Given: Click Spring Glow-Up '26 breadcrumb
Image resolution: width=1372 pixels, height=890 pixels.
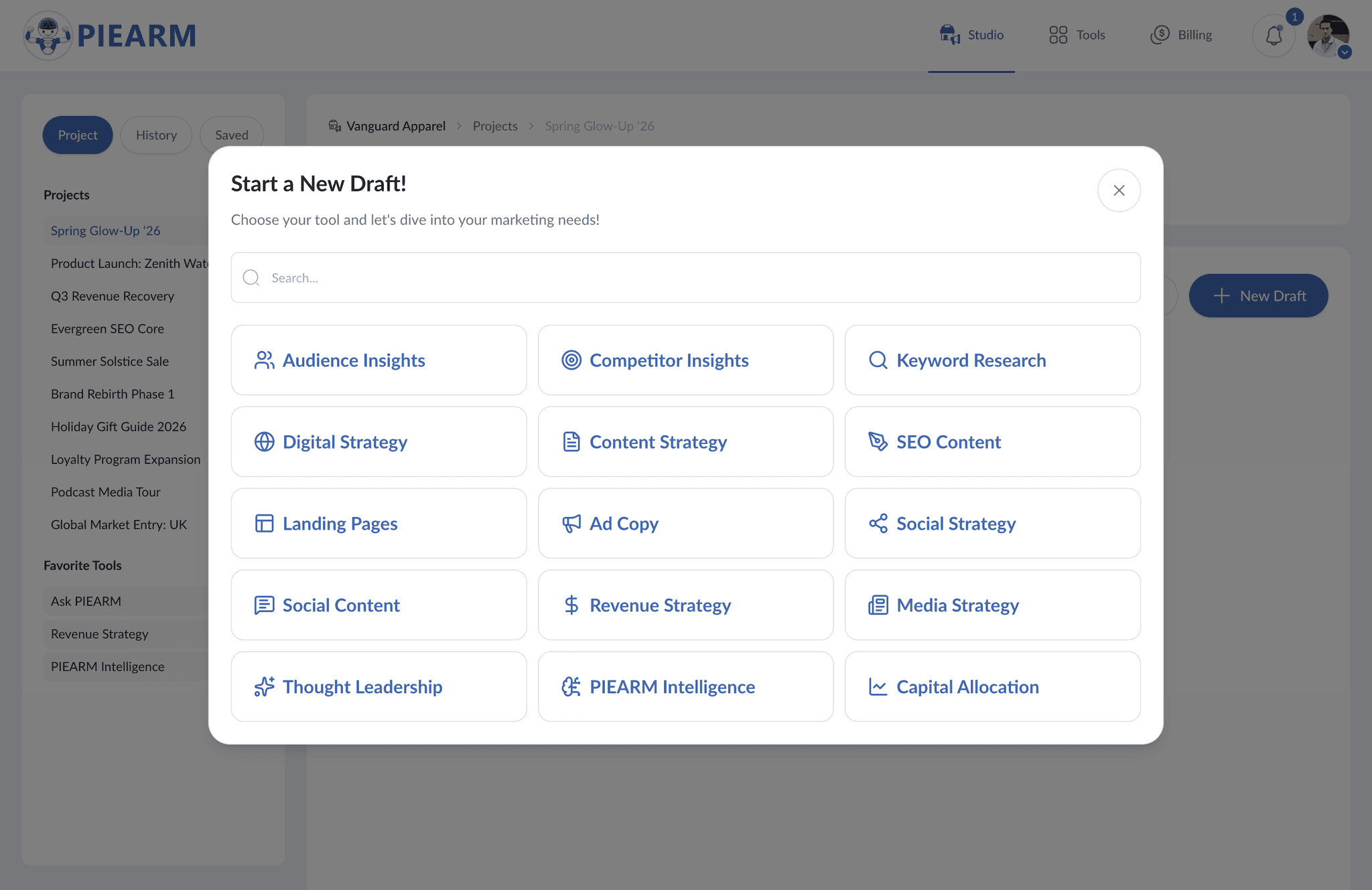Looking at the screenshot, I should coord(599,126).
